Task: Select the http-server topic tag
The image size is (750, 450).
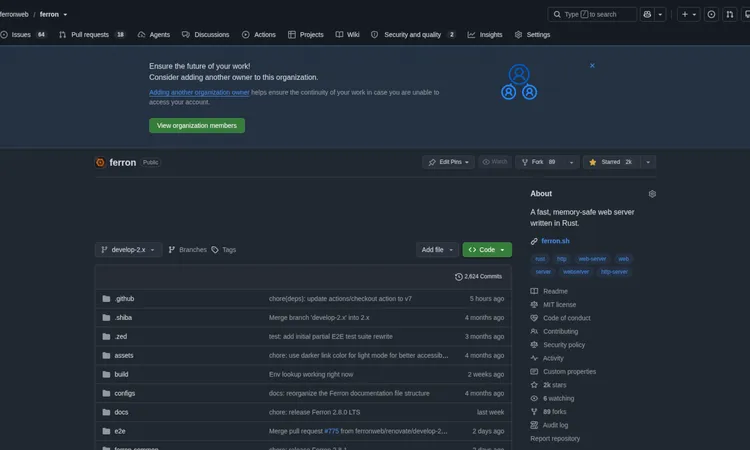Action: [614, 272]
